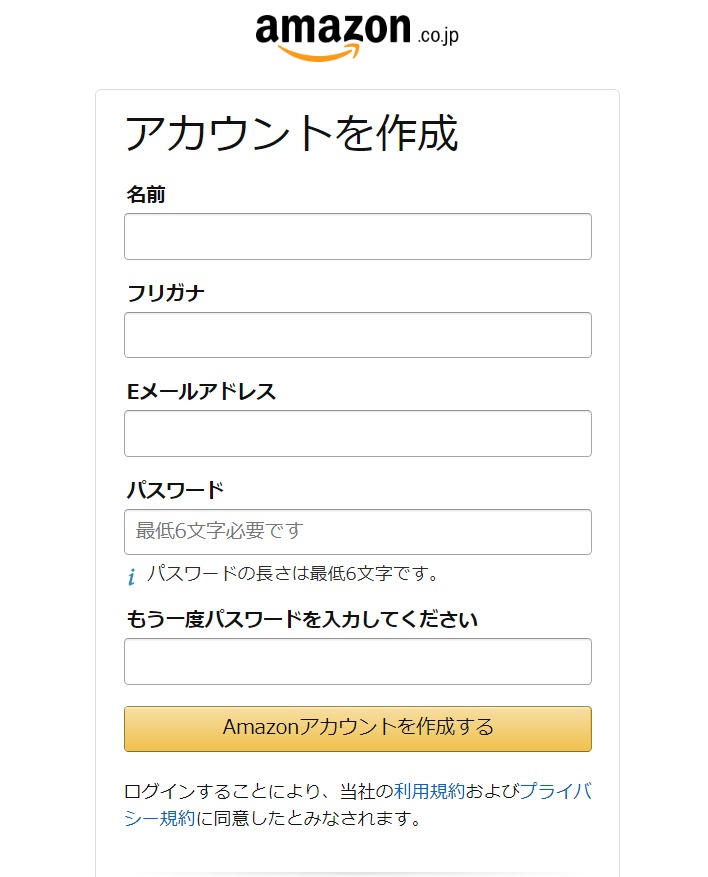
Task: Select the Eメールアドレス input field
Action: pos(357,433)
